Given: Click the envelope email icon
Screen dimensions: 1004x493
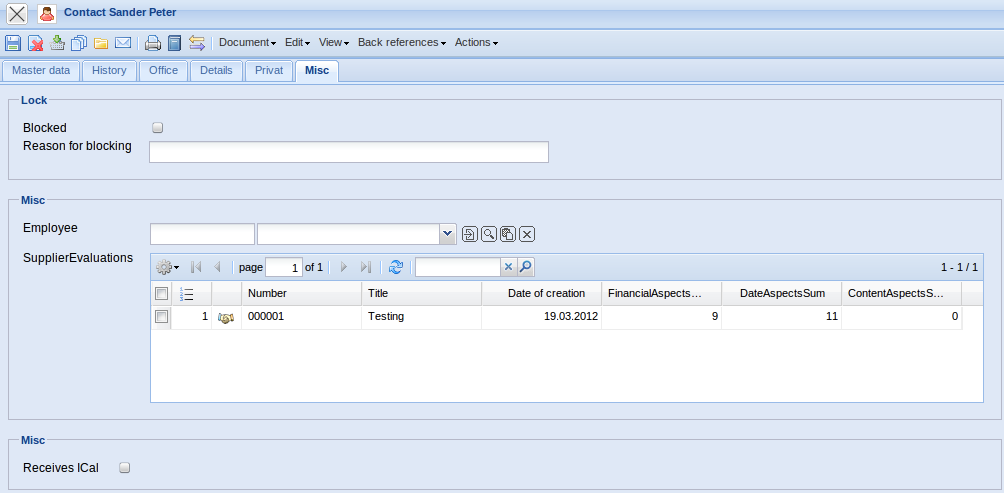Looking at the screenshot, I should click(123, 43).
